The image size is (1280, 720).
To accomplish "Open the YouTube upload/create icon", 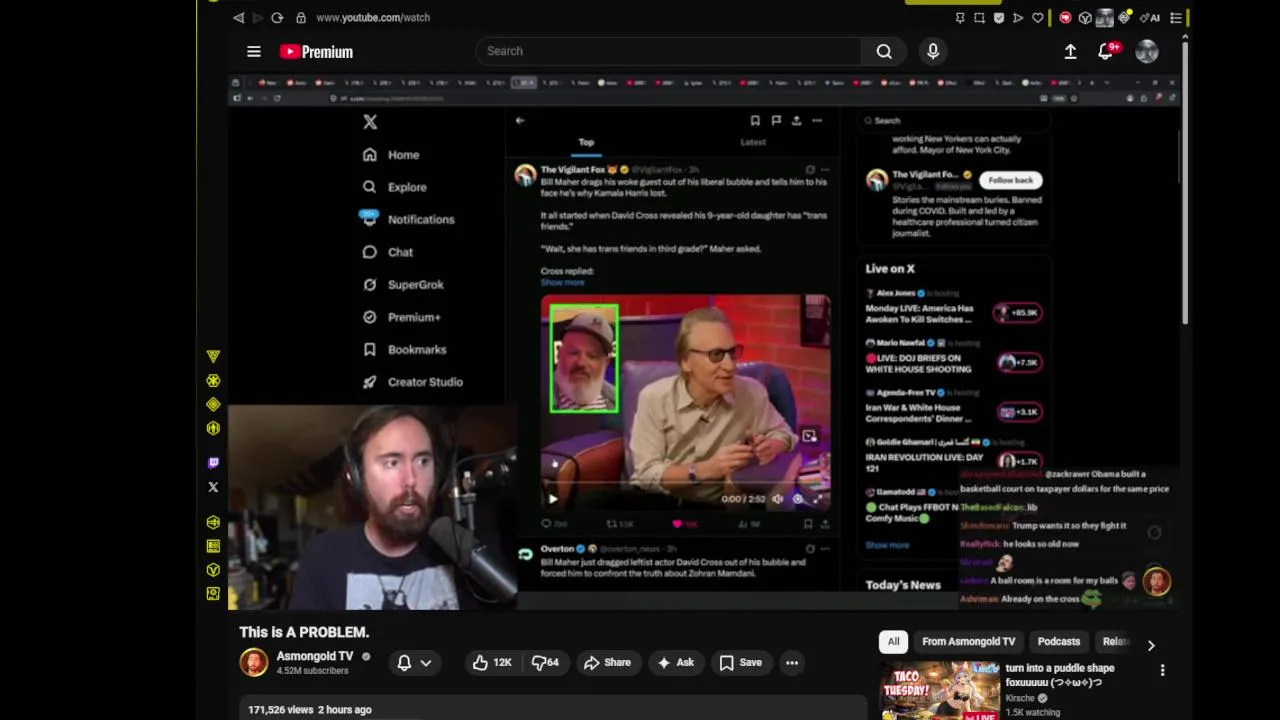I will [1070, 51].
